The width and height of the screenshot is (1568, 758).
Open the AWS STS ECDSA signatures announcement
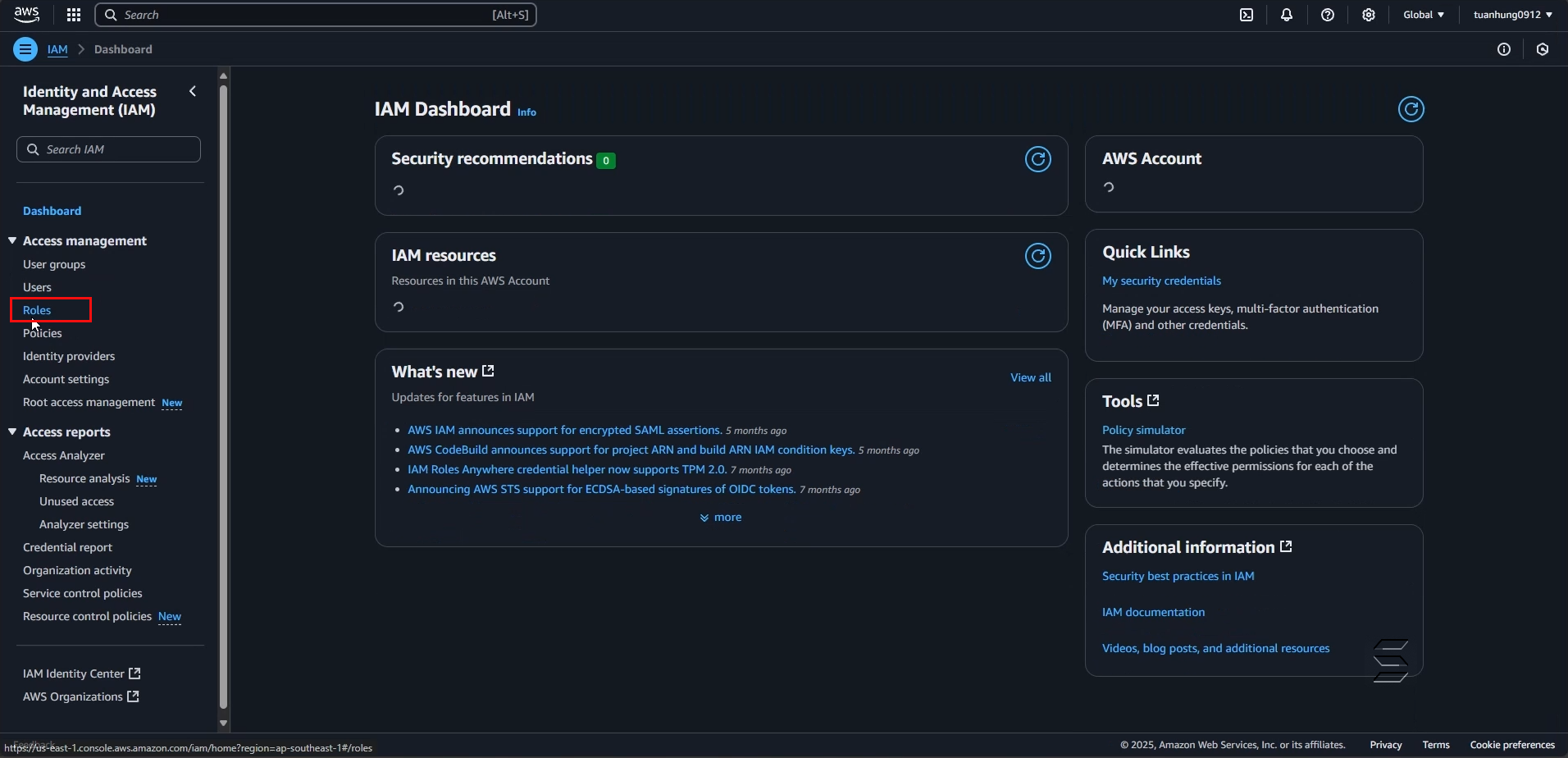tap(601, 489)
